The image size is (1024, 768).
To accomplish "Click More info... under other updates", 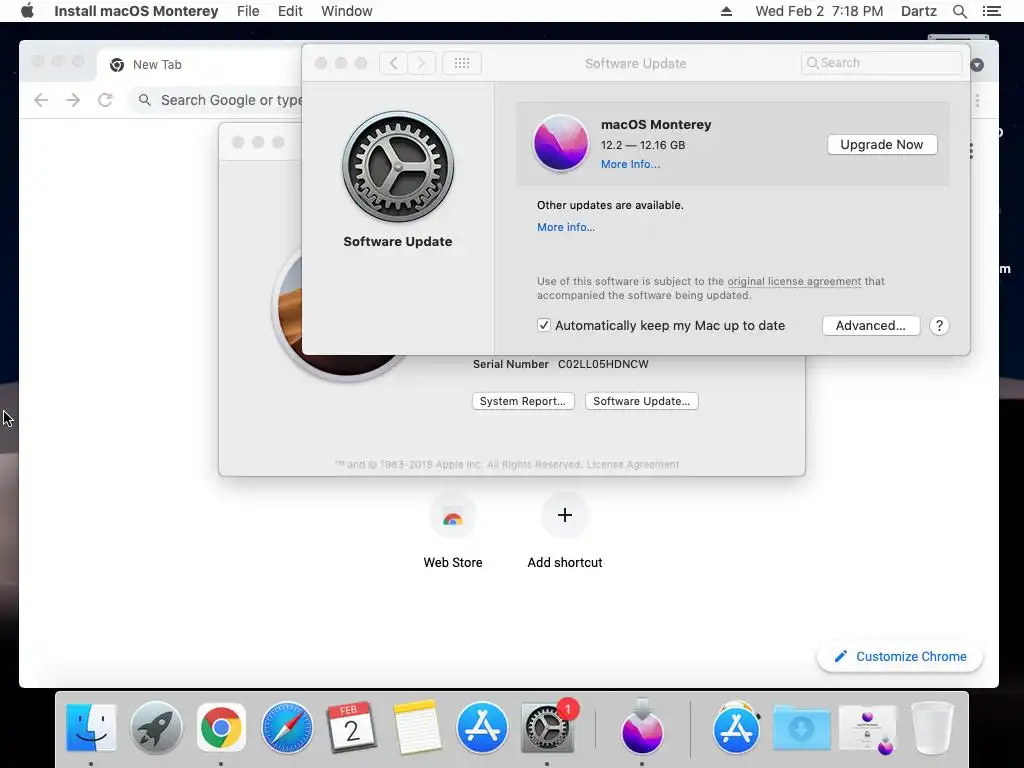I will pyautogui.click(x=566, y=227).
